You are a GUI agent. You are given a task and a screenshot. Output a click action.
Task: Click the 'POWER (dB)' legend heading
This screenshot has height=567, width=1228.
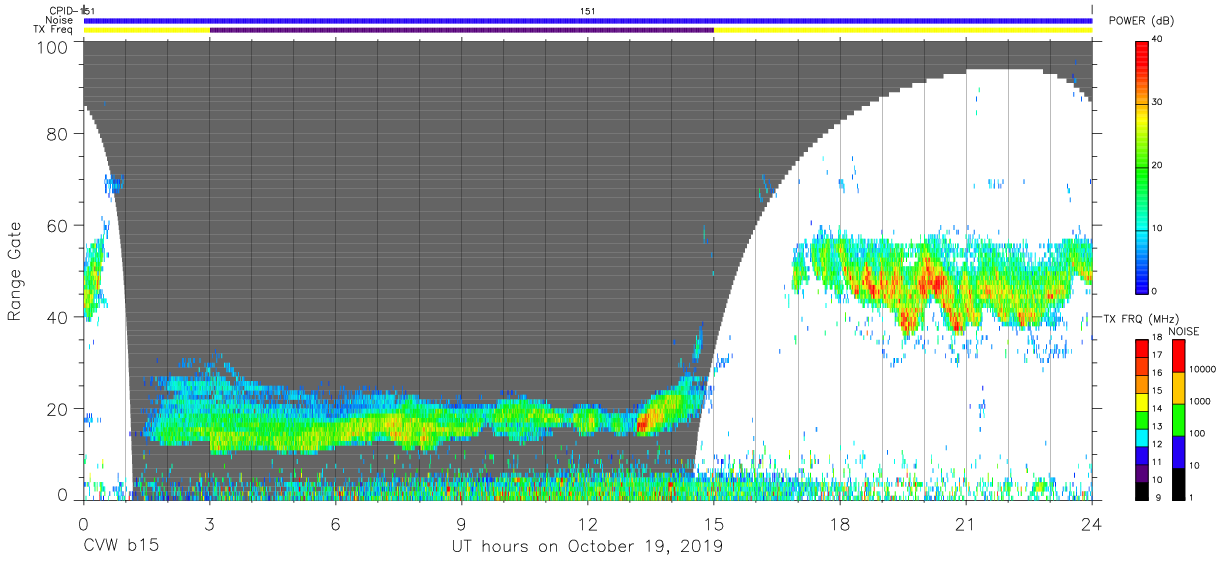click(x=1140, y=21)
